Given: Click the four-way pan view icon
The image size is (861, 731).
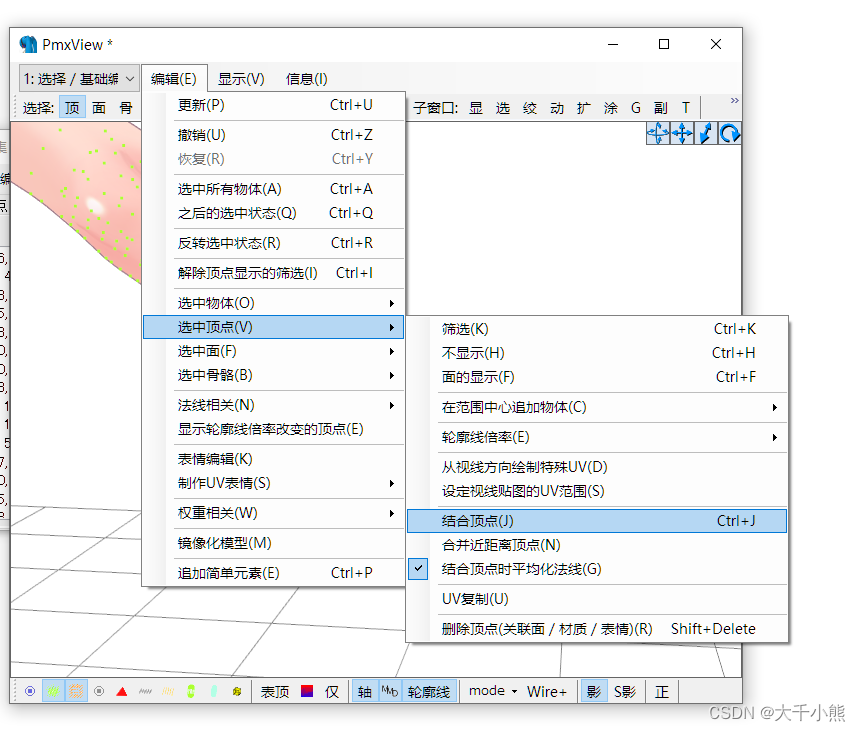Looking at the screenshot, I should [684, 133].
